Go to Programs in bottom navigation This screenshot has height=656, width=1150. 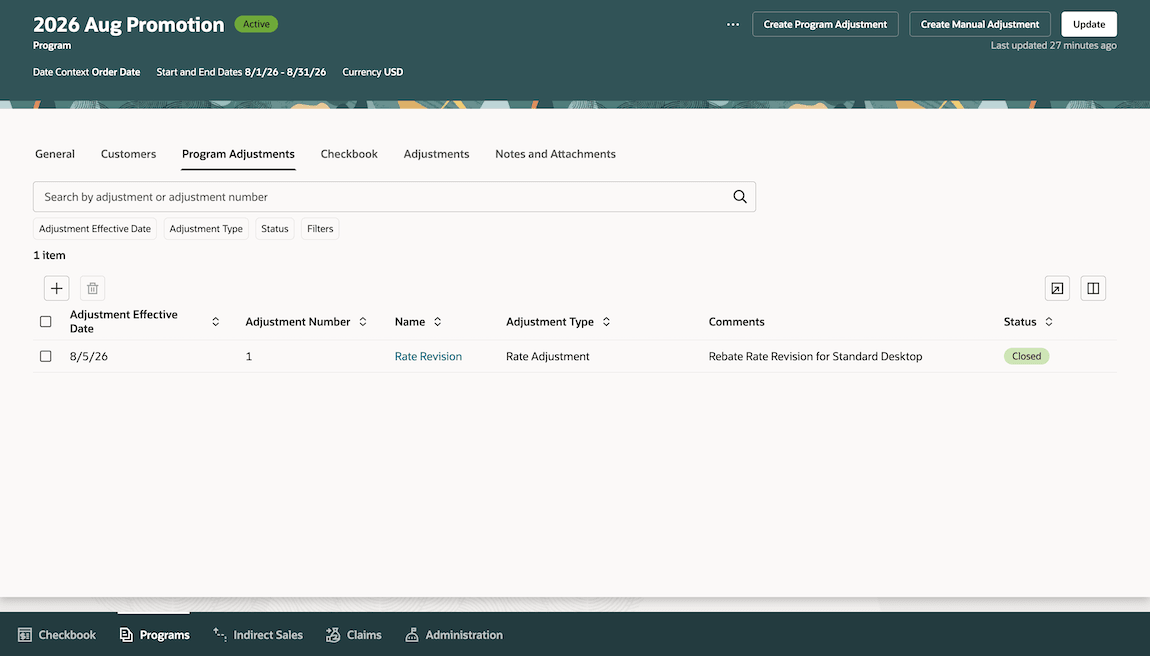click(154, 635)
